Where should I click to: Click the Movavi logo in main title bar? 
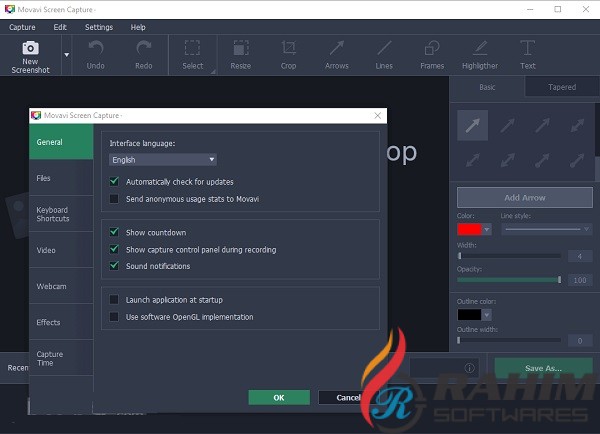click(x=10, y=9)
